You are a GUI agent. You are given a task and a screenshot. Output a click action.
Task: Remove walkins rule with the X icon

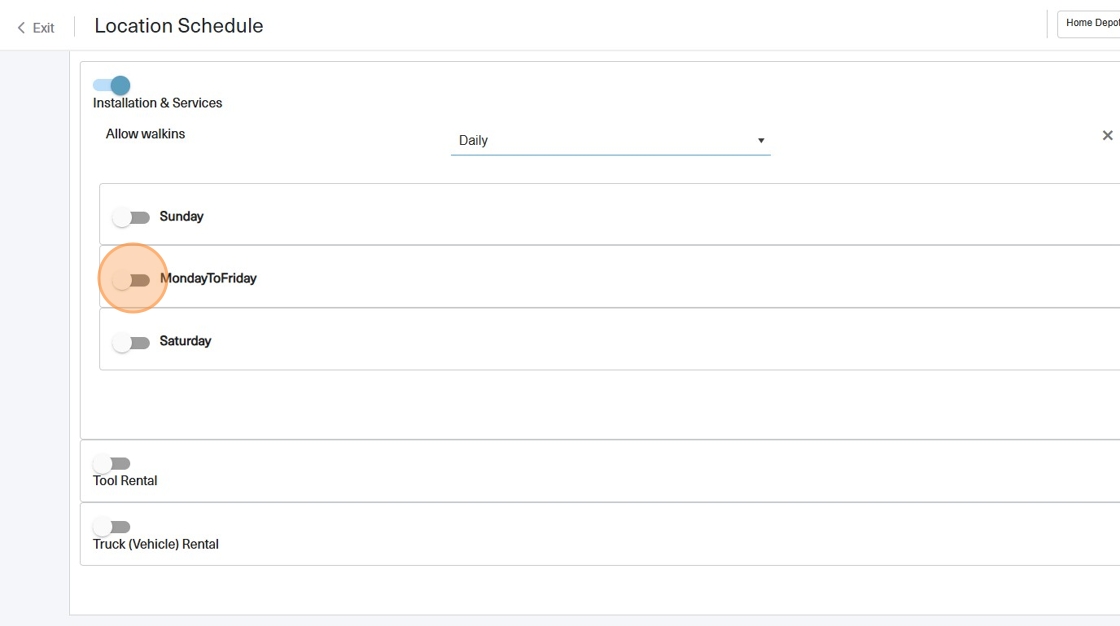1107,135
